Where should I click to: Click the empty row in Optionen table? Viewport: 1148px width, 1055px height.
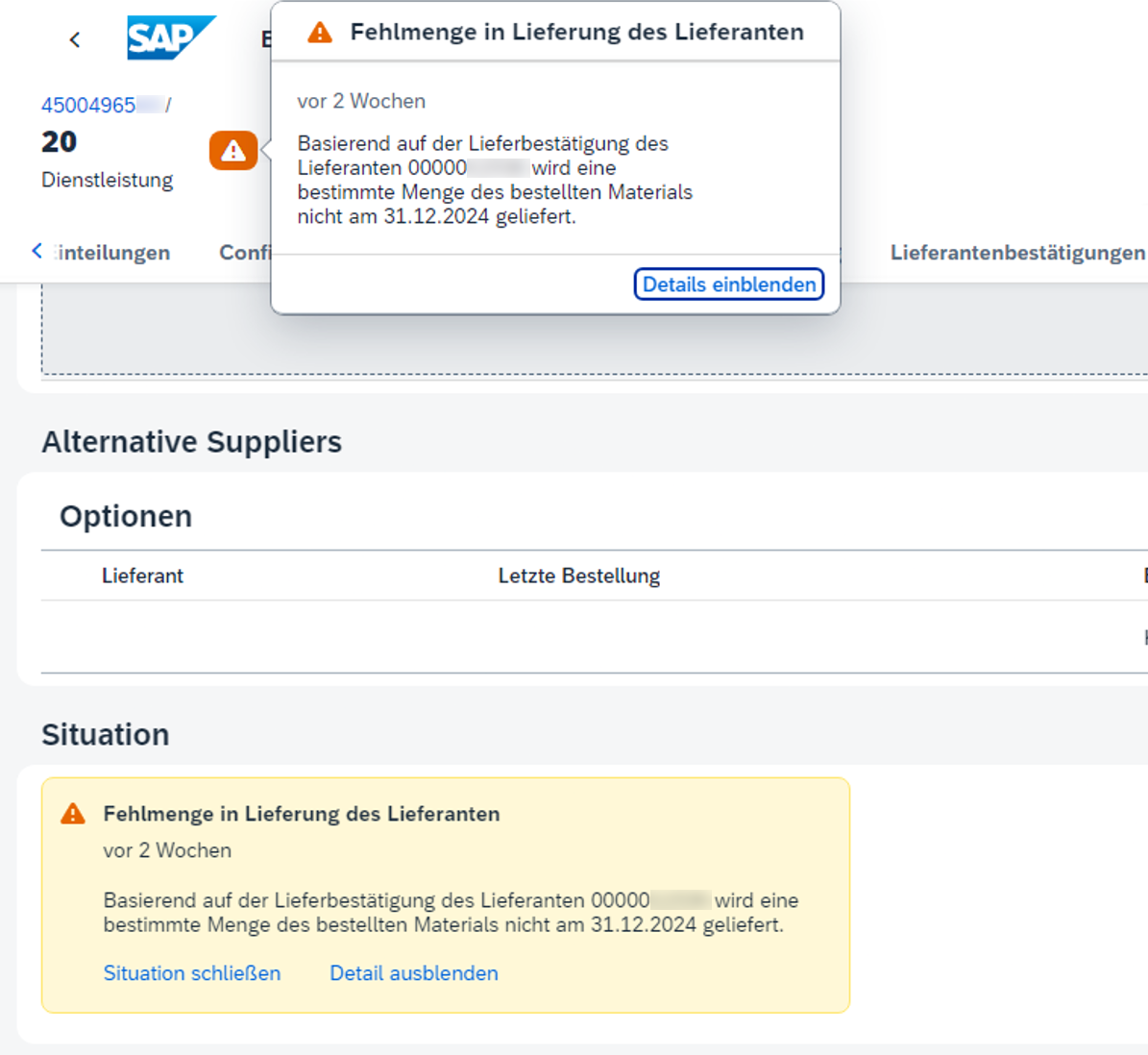576,637
